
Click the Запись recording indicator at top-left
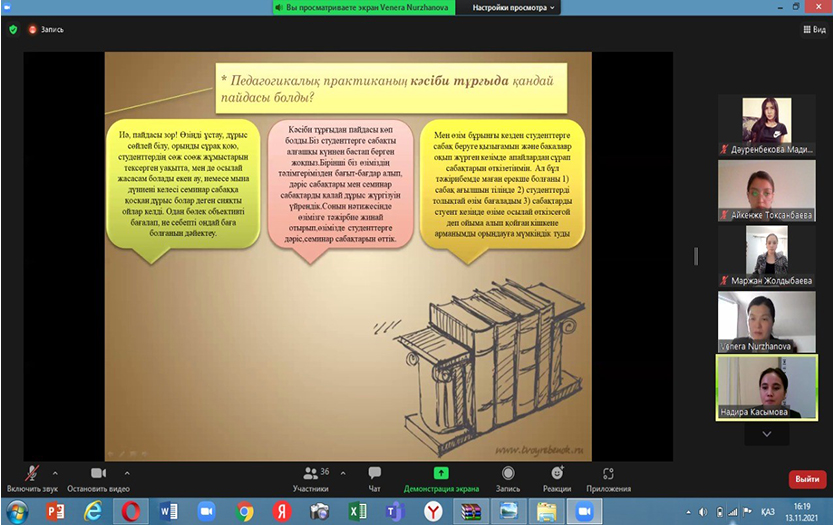pos(46,29)
